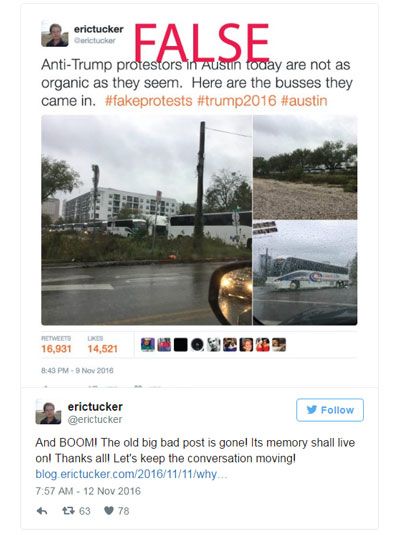View the large buses photo with car mirror

click(x=147, y=220)
